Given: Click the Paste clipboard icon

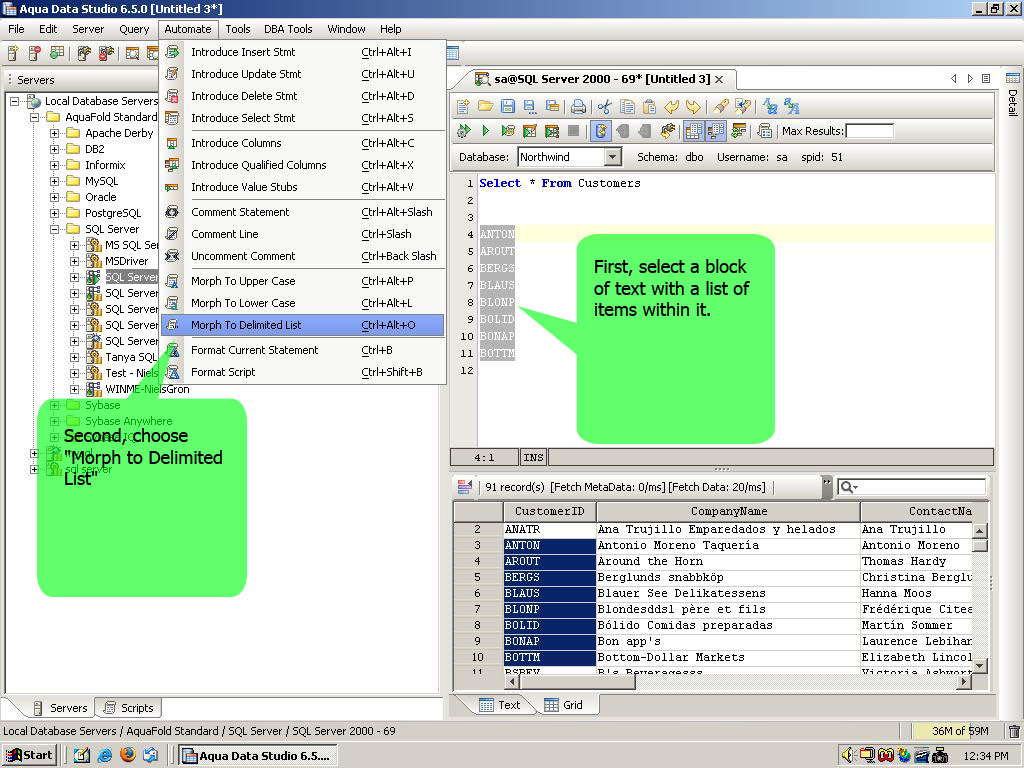Looking at the screenshot, I should point(649,106).
